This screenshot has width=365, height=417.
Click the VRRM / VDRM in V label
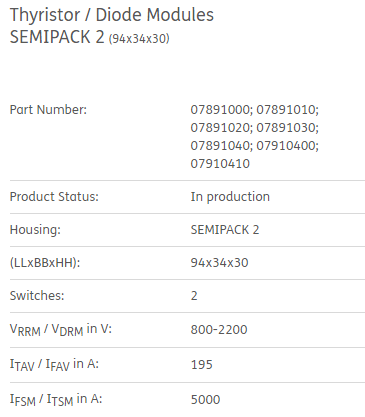click(x=61, y=330)
